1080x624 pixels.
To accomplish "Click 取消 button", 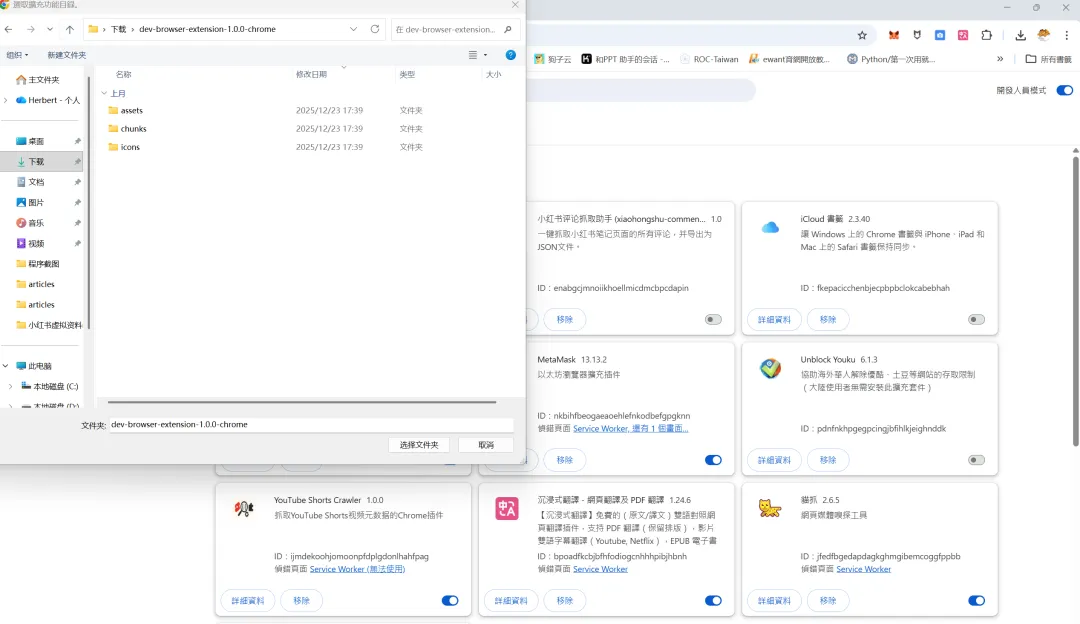I will point(486,445).
